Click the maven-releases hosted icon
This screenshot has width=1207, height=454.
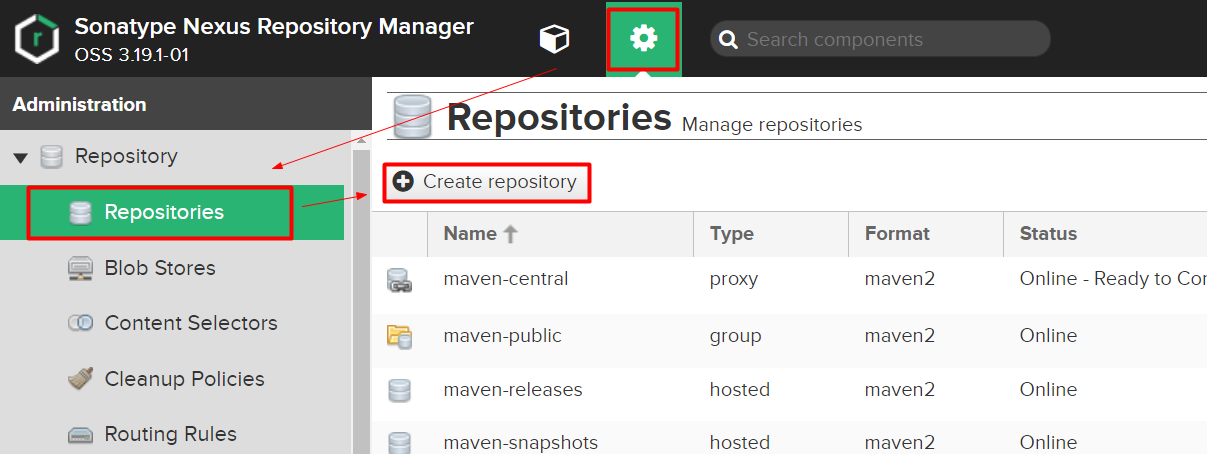point(399,390)
